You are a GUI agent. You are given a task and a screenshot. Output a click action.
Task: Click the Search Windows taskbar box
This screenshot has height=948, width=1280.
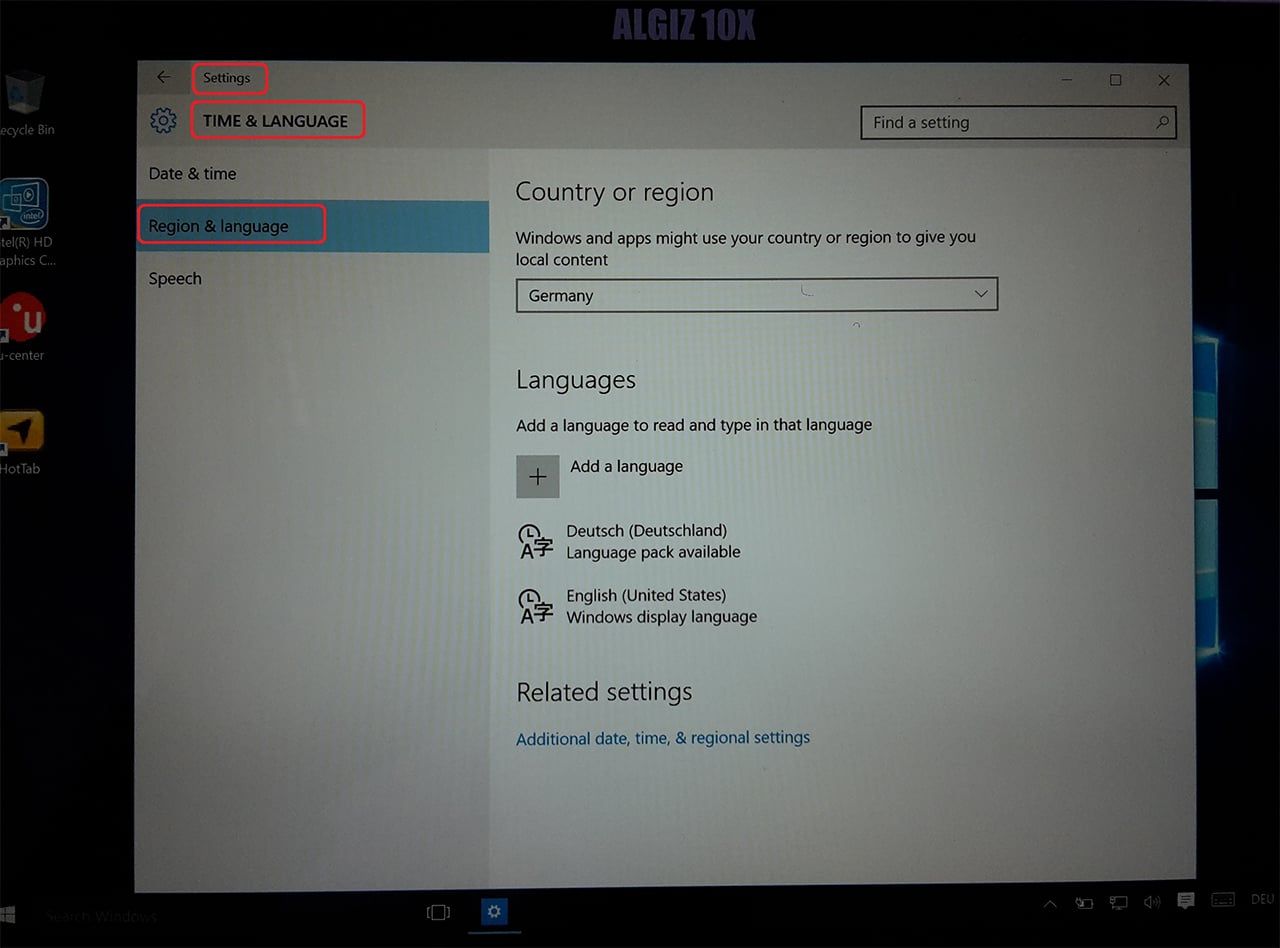(102, 916)
